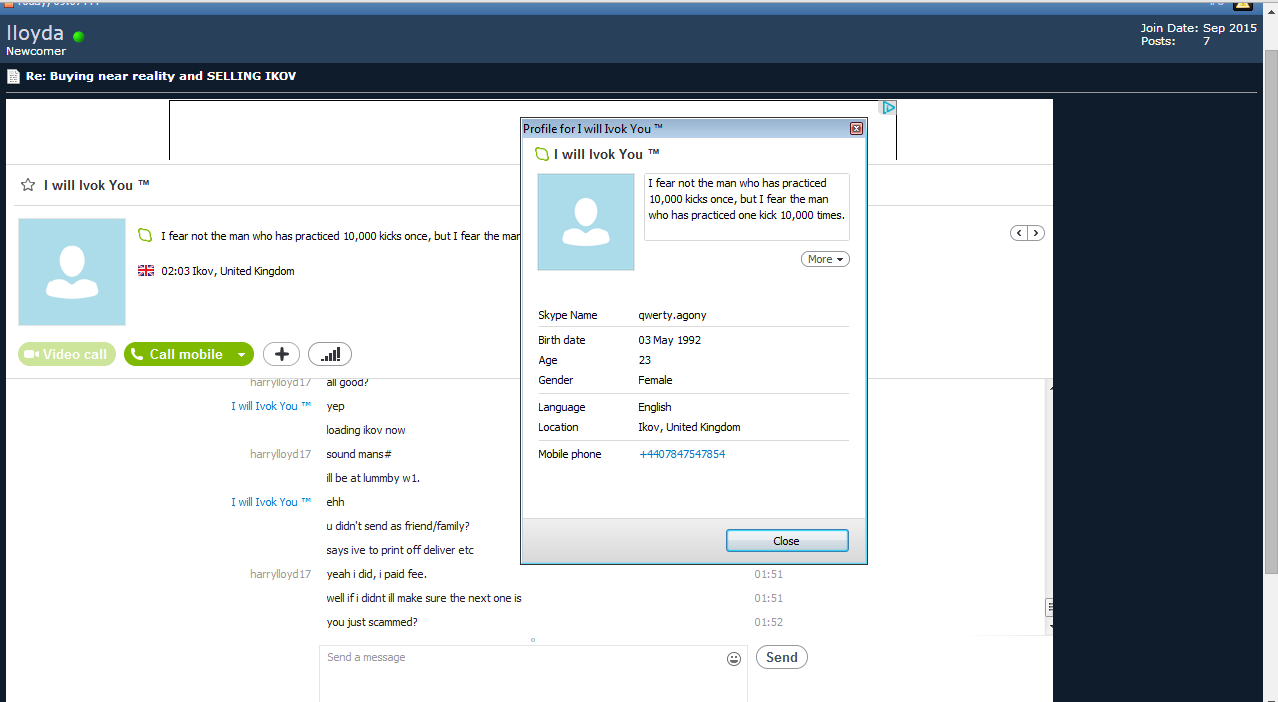Close the profile dialog with red X

pyautogui.click(x=856, y=129)
